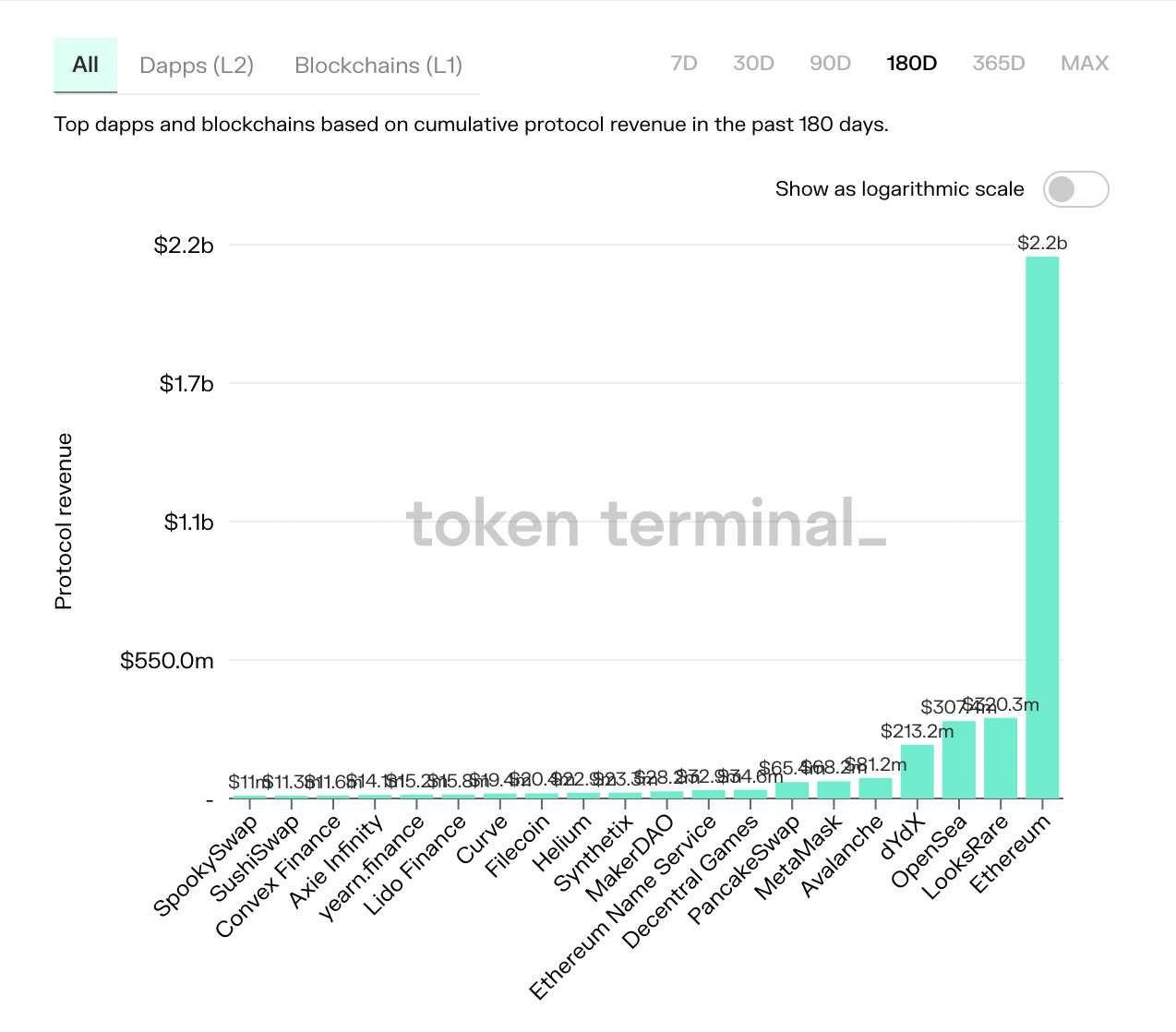Click the MetaMask revenue bar
The height and width of the screenshot is (1032, 1176).
coord(834,790)
